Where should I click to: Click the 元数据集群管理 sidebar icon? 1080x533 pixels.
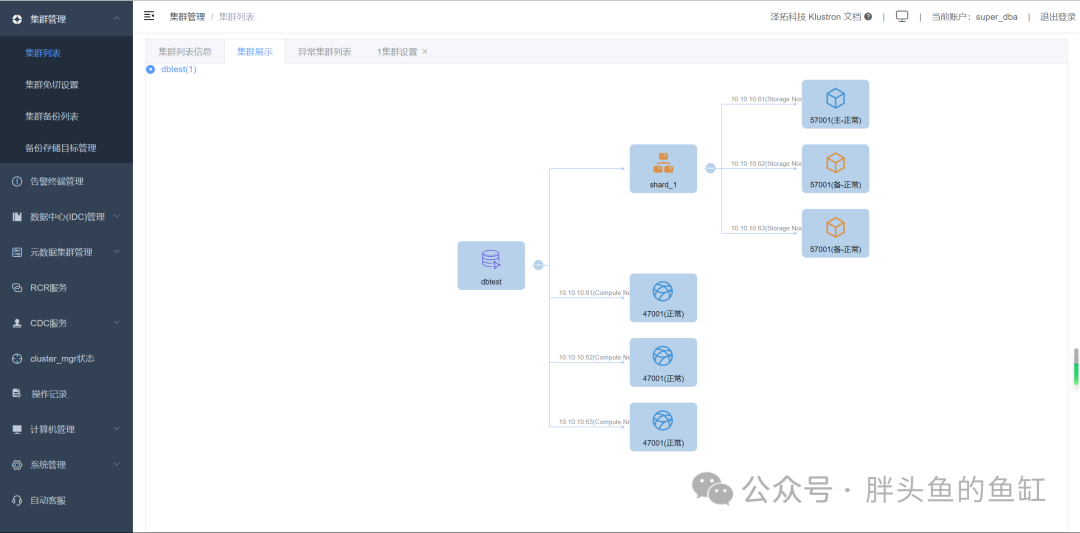17,252
